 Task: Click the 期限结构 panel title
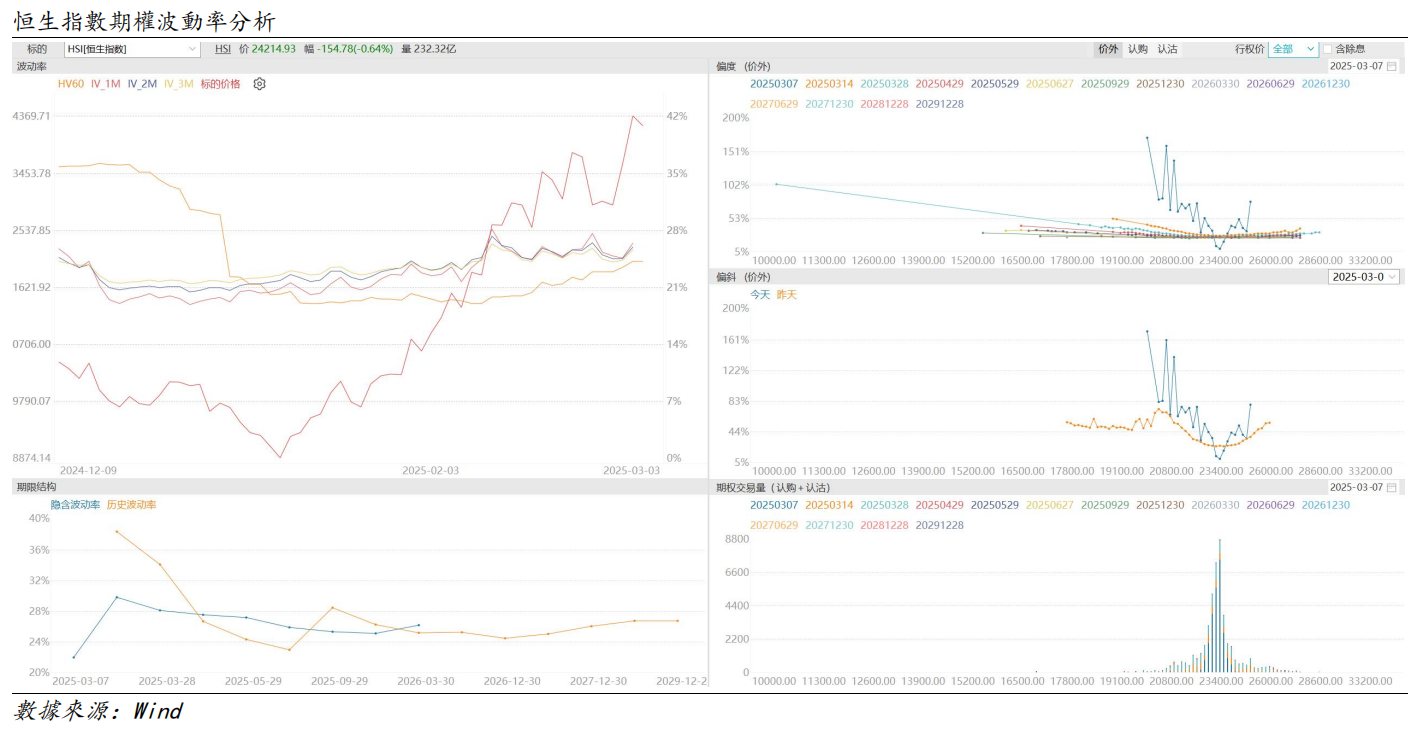[36, 487]
